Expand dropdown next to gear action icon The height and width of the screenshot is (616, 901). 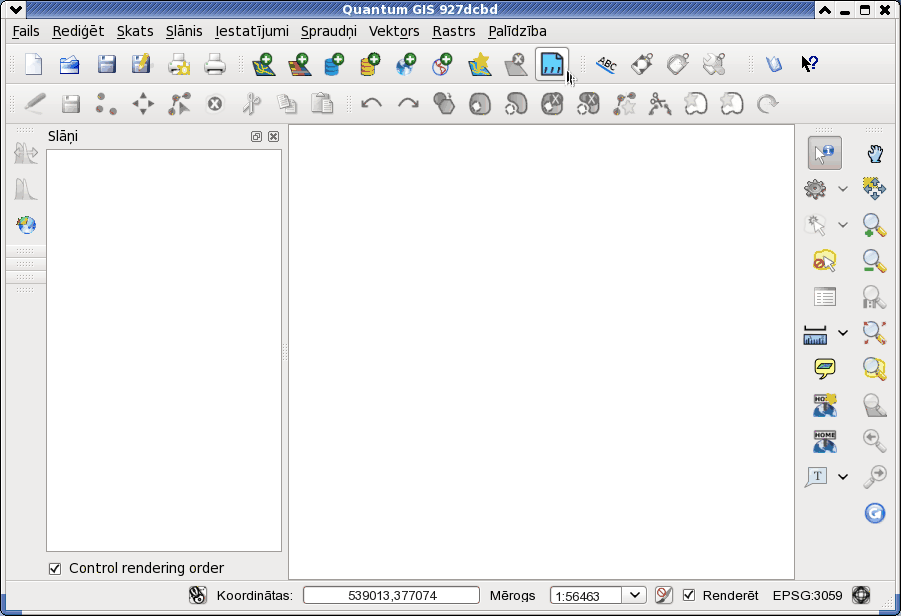[x=842, y=188]
